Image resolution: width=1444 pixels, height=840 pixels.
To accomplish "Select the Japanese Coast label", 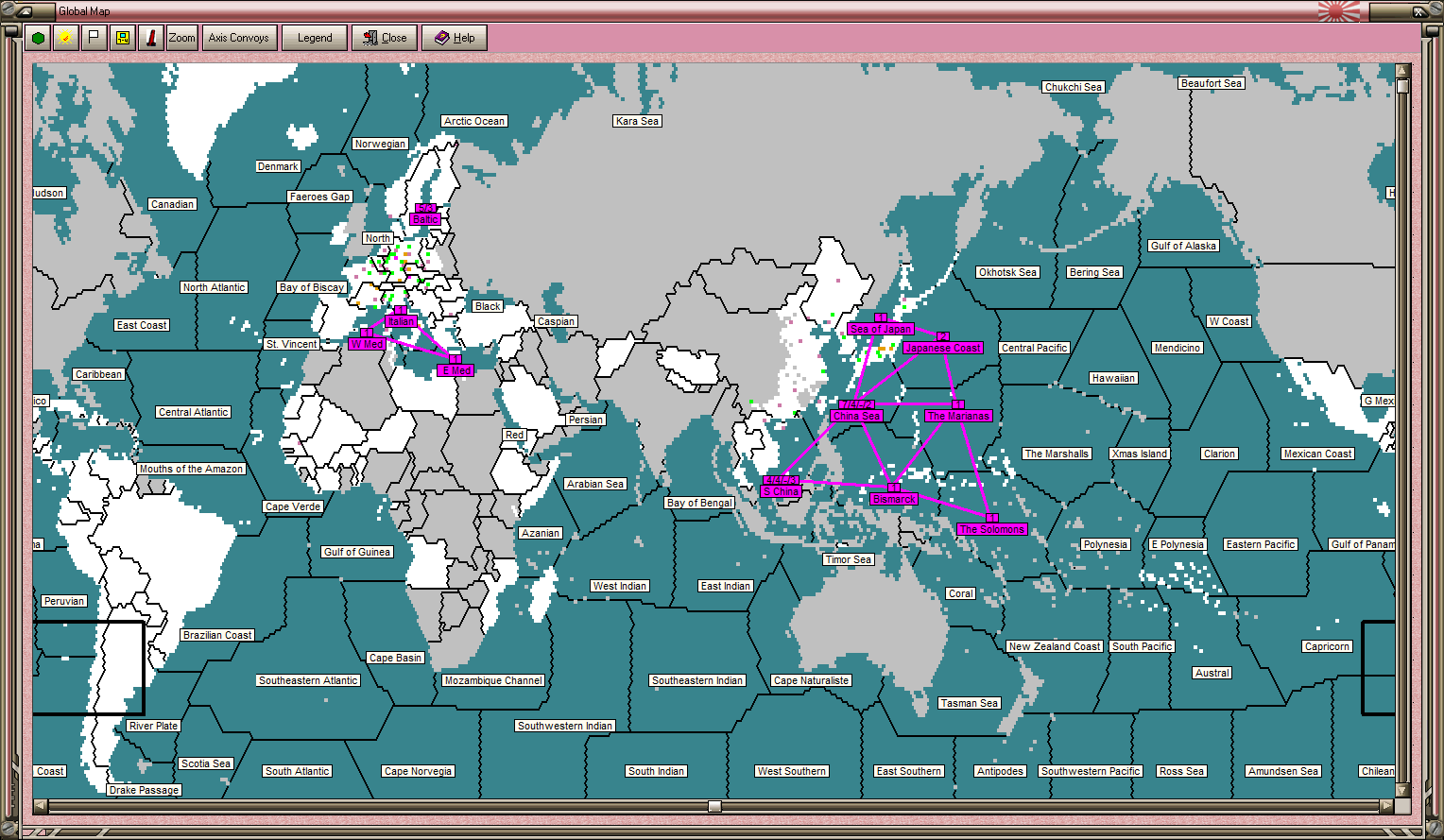I will [942, 348].
